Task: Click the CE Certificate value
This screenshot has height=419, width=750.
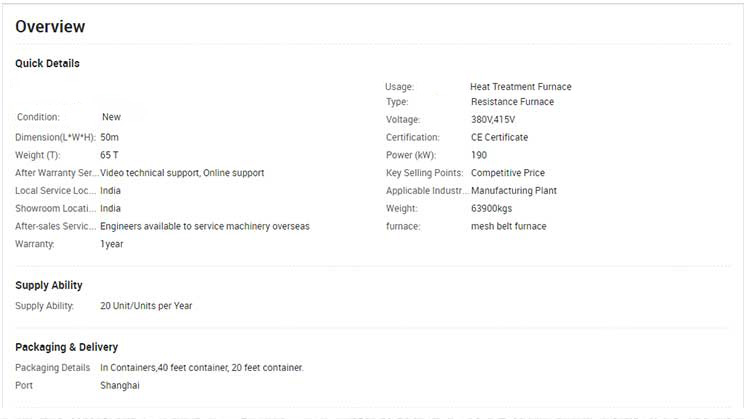Action: point(499,137)
